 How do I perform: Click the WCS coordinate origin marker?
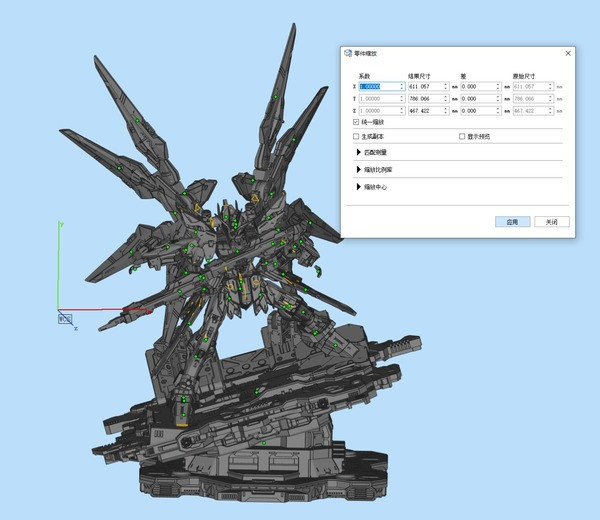(65, 319)
